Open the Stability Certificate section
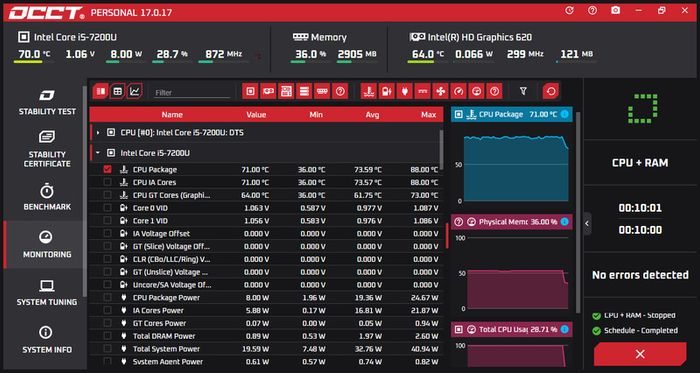 pyautogui.click(x=47, y=149)
